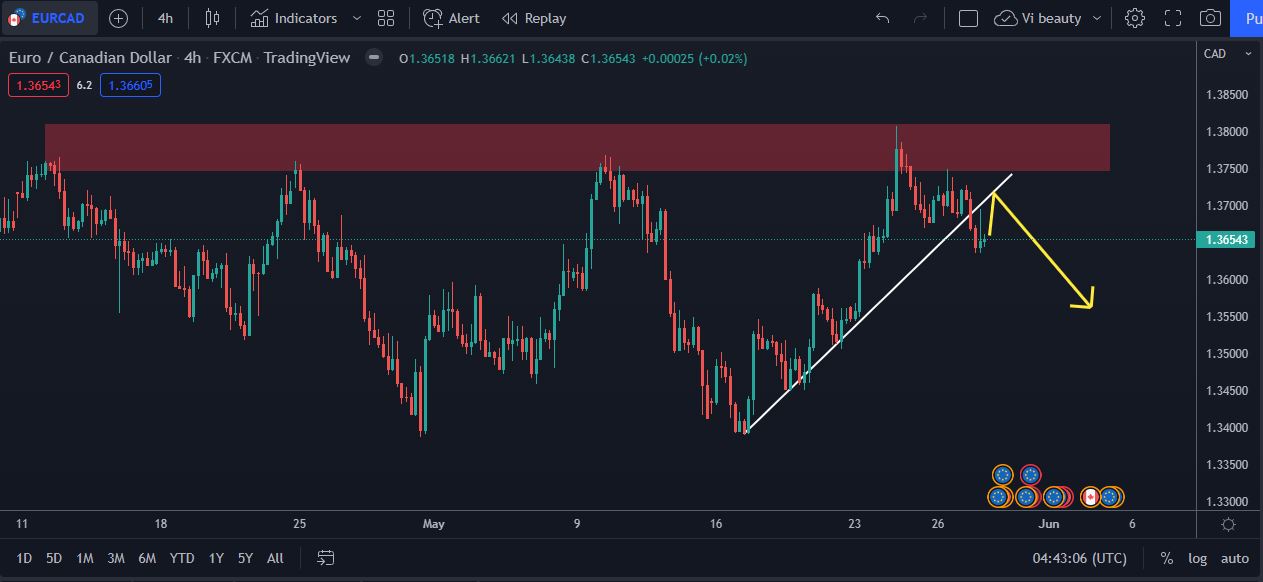The height and width of the screenshot is (582, 1263).
Task: Click the Euro / Canadian Dollar legend title
Action: [90, 58]
